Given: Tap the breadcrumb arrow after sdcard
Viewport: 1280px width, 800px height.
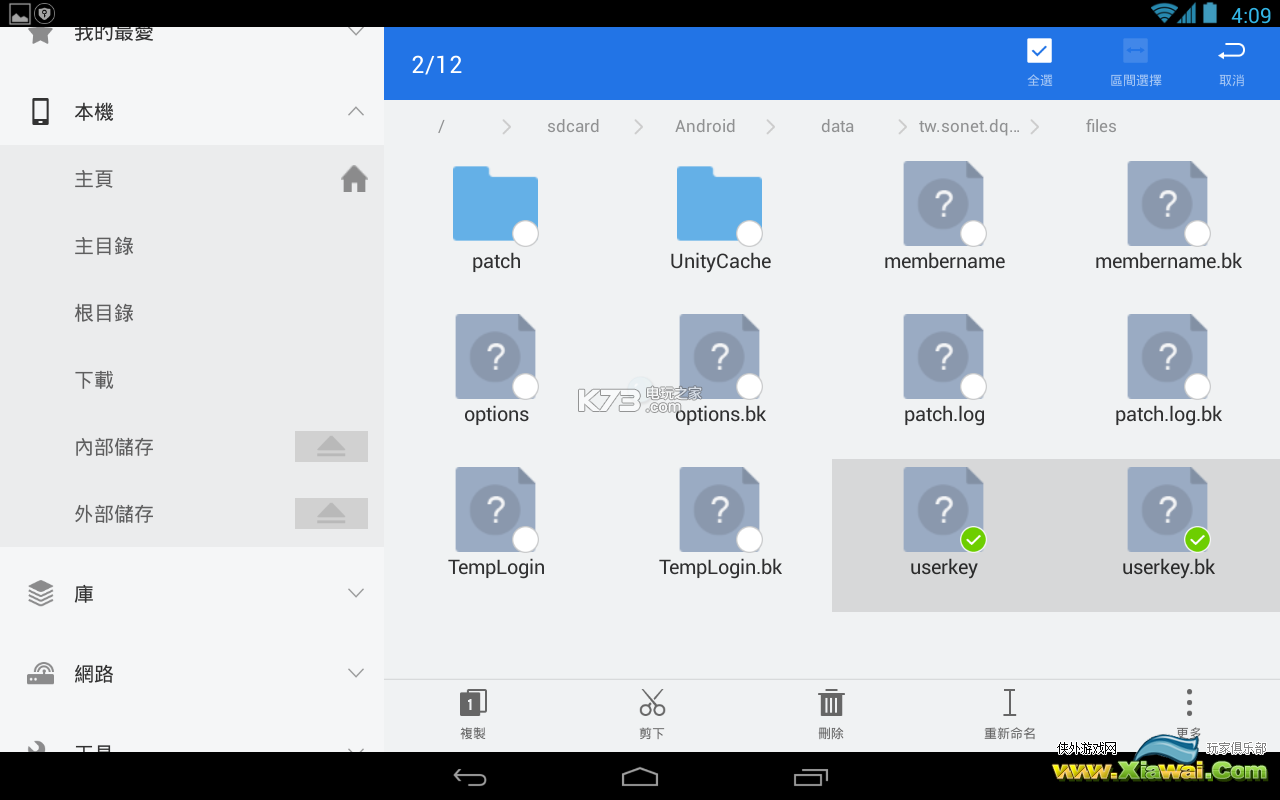Looking at the screenshot, I should tap(638, 126).
